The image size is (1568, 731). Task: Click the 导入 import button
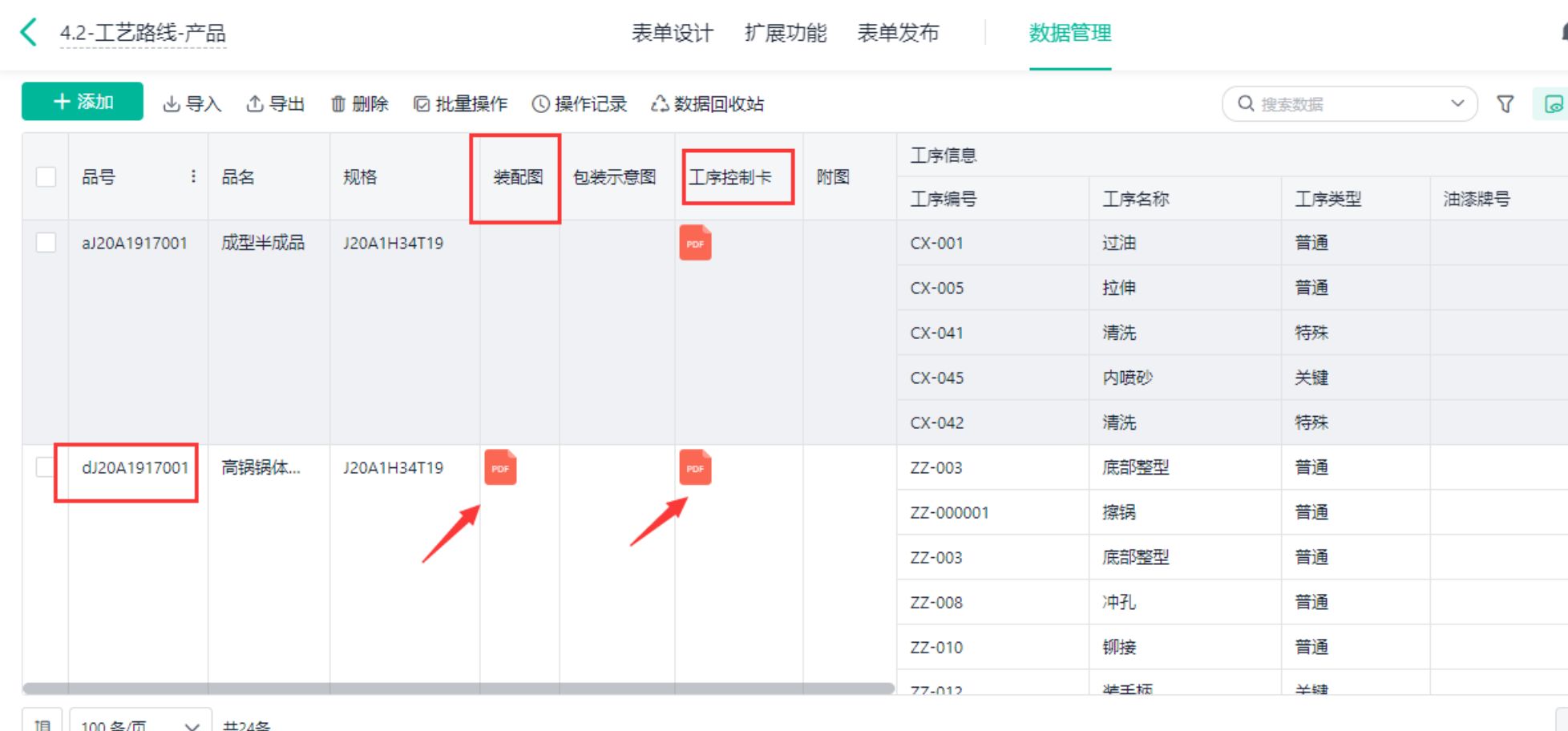[192, 104]
